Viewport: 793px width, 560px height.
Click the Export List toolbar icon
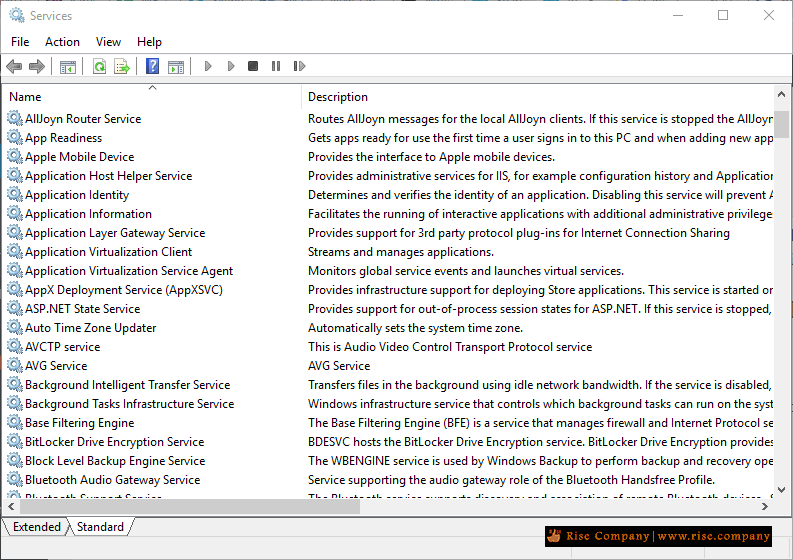[122, 66]
